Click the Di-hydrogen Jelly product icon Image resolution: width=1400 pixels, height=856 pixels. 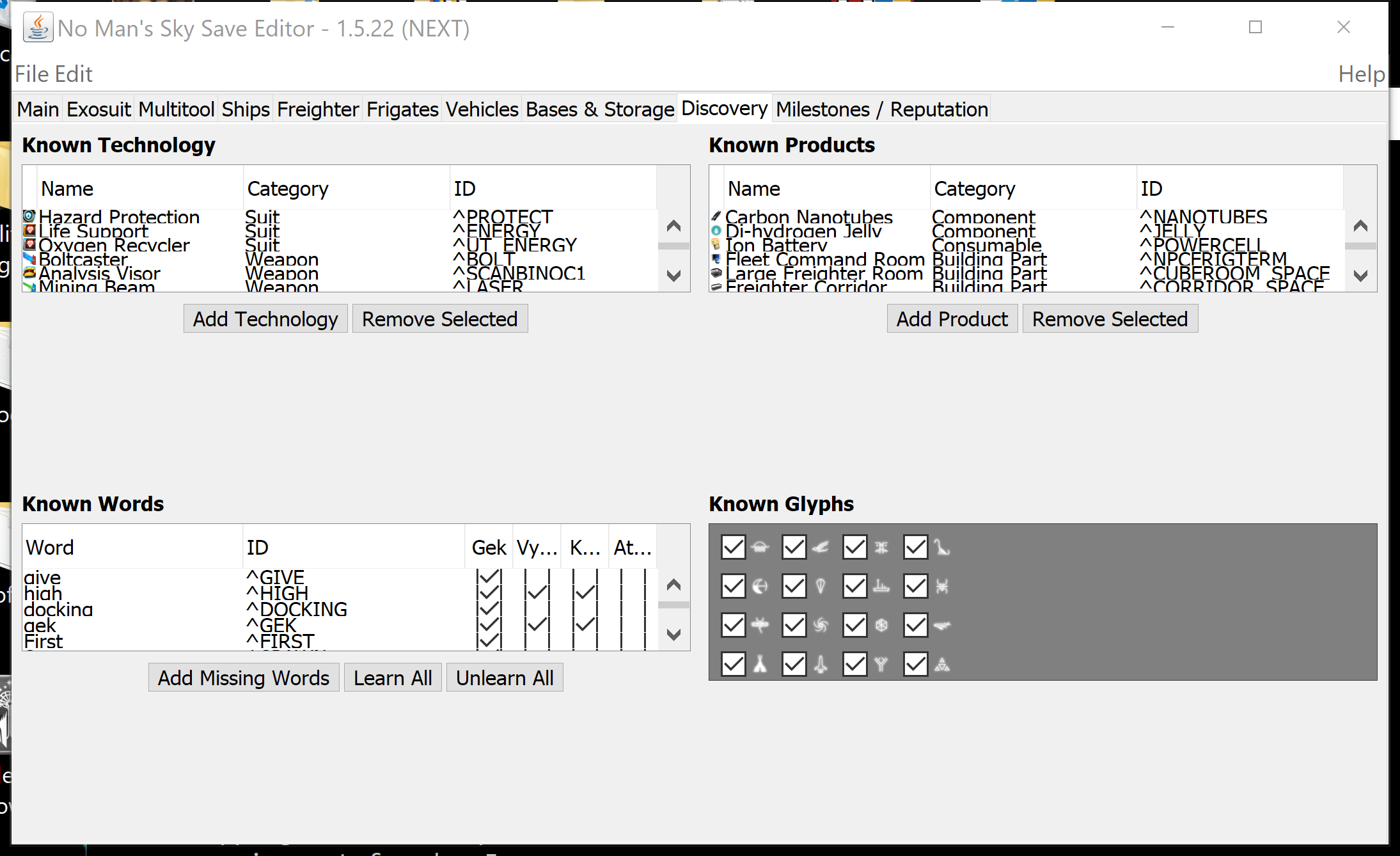pos(716,230)
